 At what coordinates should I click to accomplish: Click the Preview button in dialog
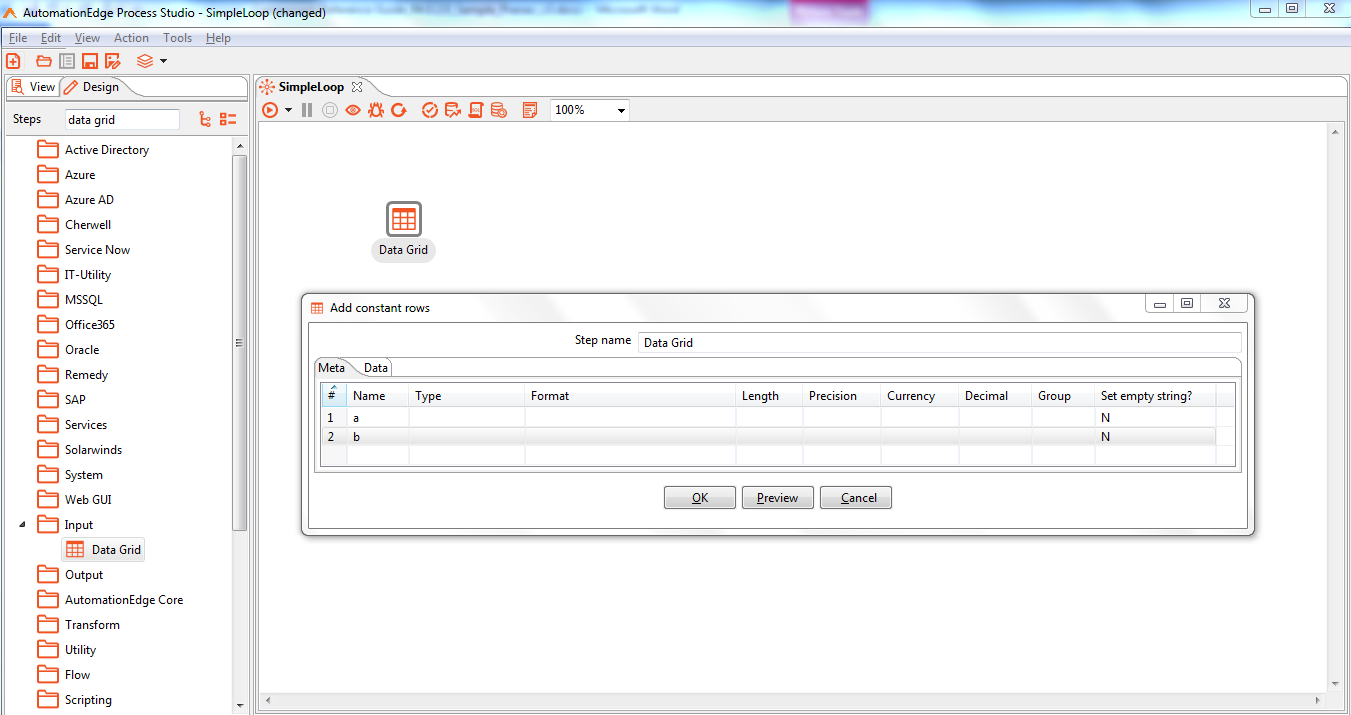(778, 498)
